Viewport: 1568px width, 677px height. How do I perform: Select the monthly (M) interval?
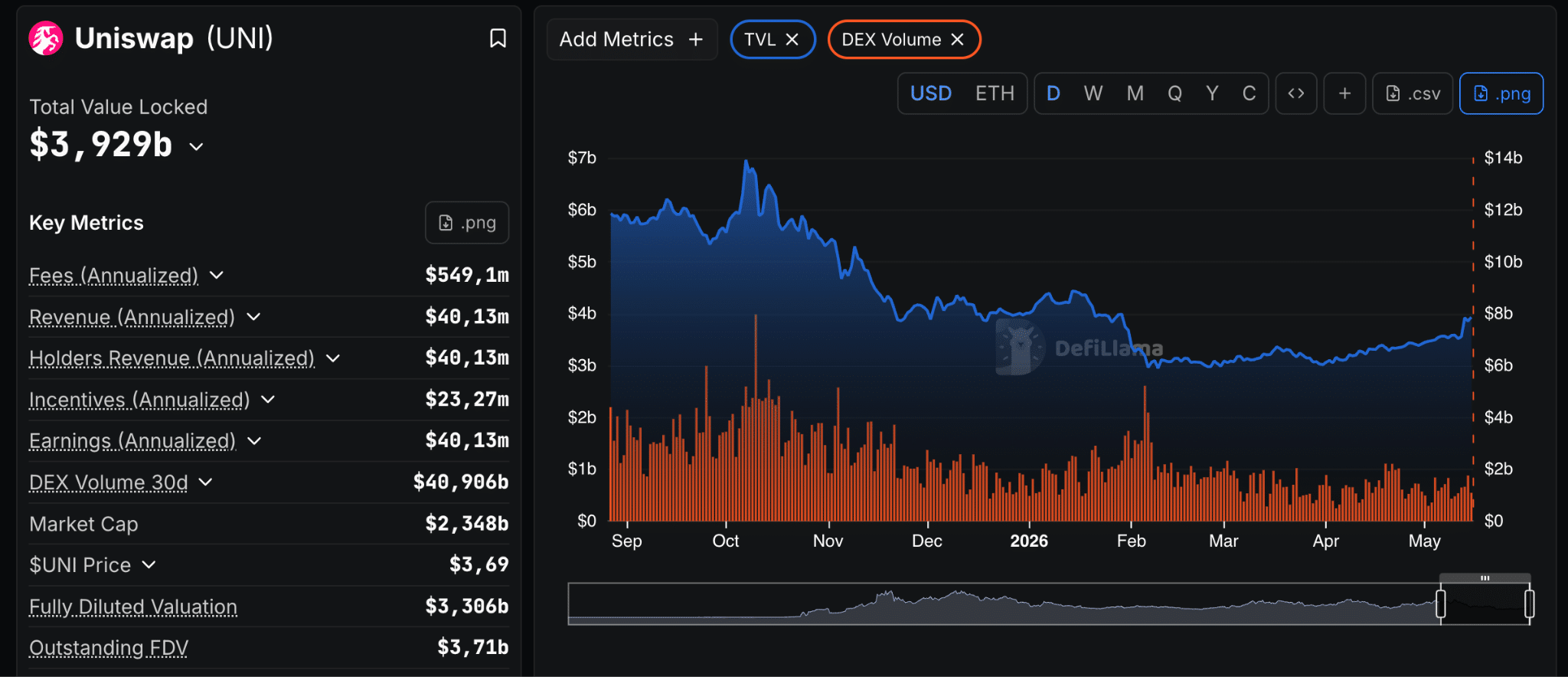[1135, 93]
